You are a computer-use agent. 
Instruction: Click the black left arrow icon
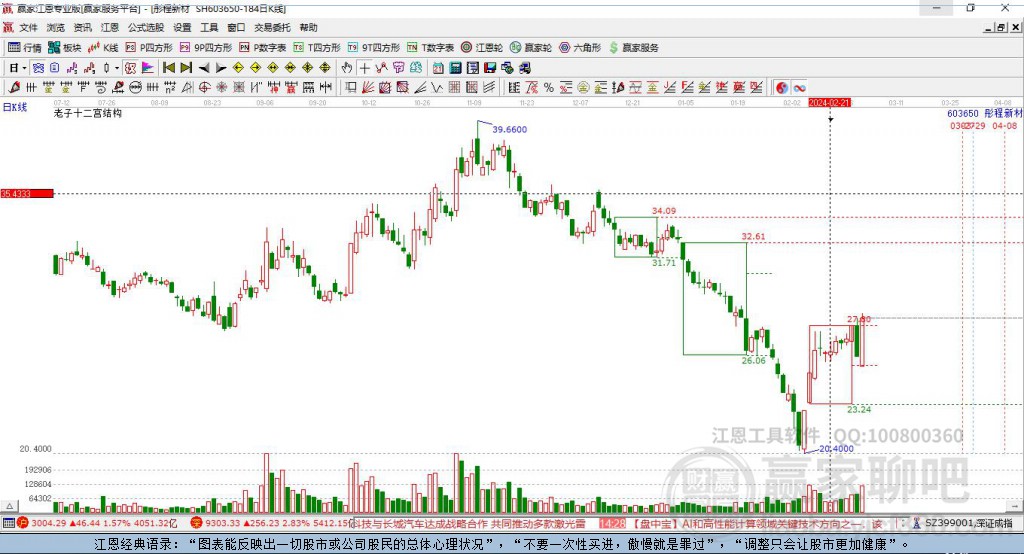pyautogui.click(x=204, y=68)
